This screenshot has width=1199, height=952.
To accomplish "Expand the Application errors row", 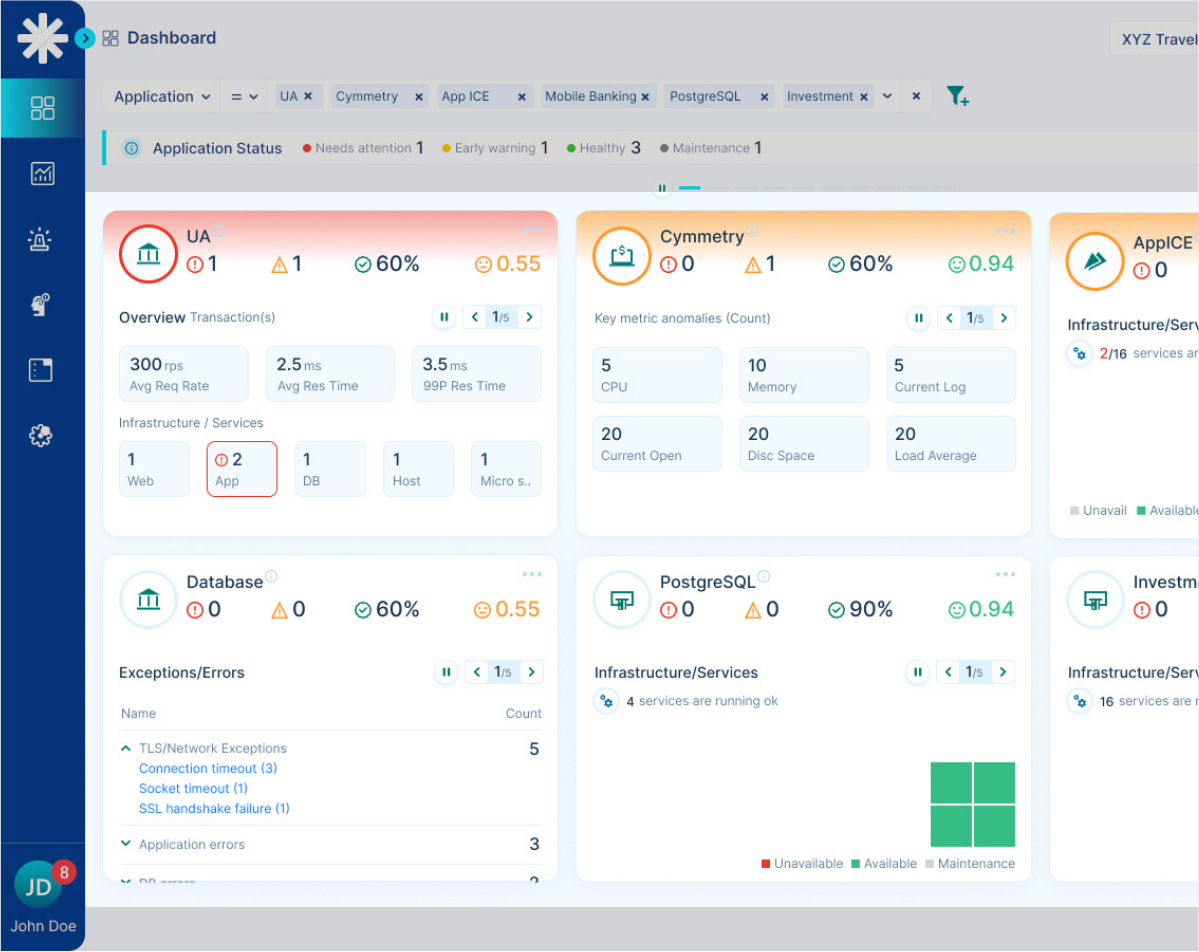I will 126,844.
